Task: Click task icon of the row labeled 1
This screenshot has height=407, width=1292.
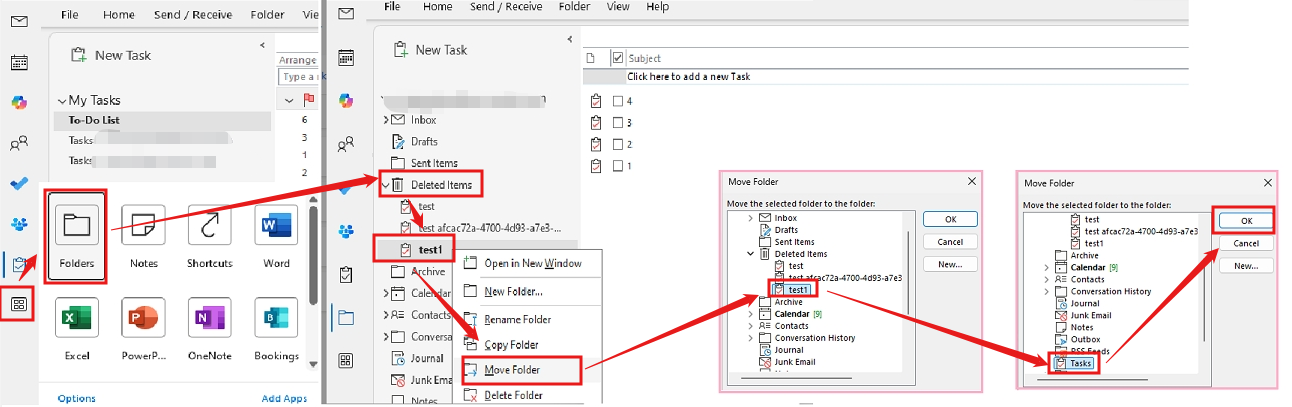Action: (x=597, y=165)
